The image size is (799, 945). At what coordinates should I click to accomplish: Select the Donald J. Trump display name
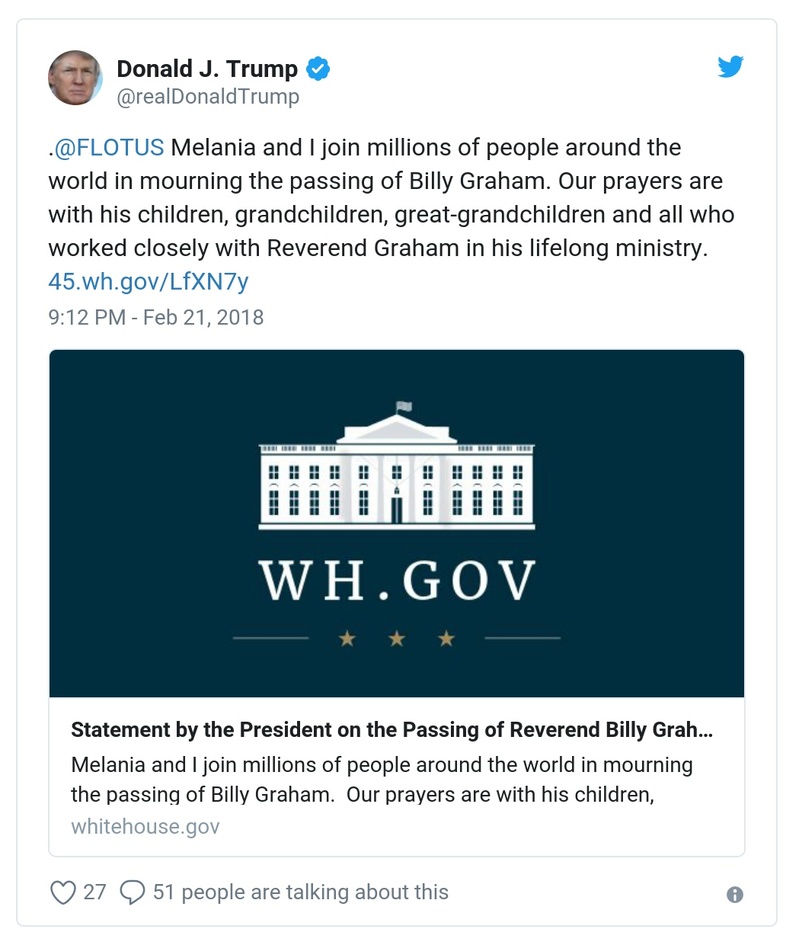click(207, 68)
